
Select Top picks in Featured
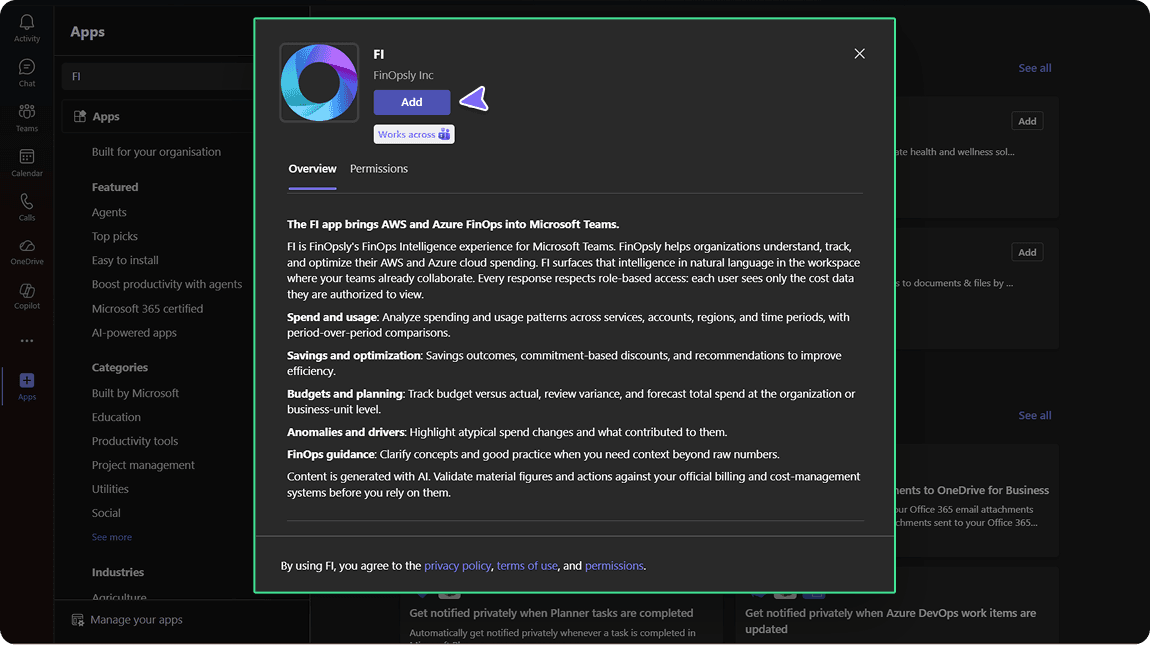coord(114,236)
